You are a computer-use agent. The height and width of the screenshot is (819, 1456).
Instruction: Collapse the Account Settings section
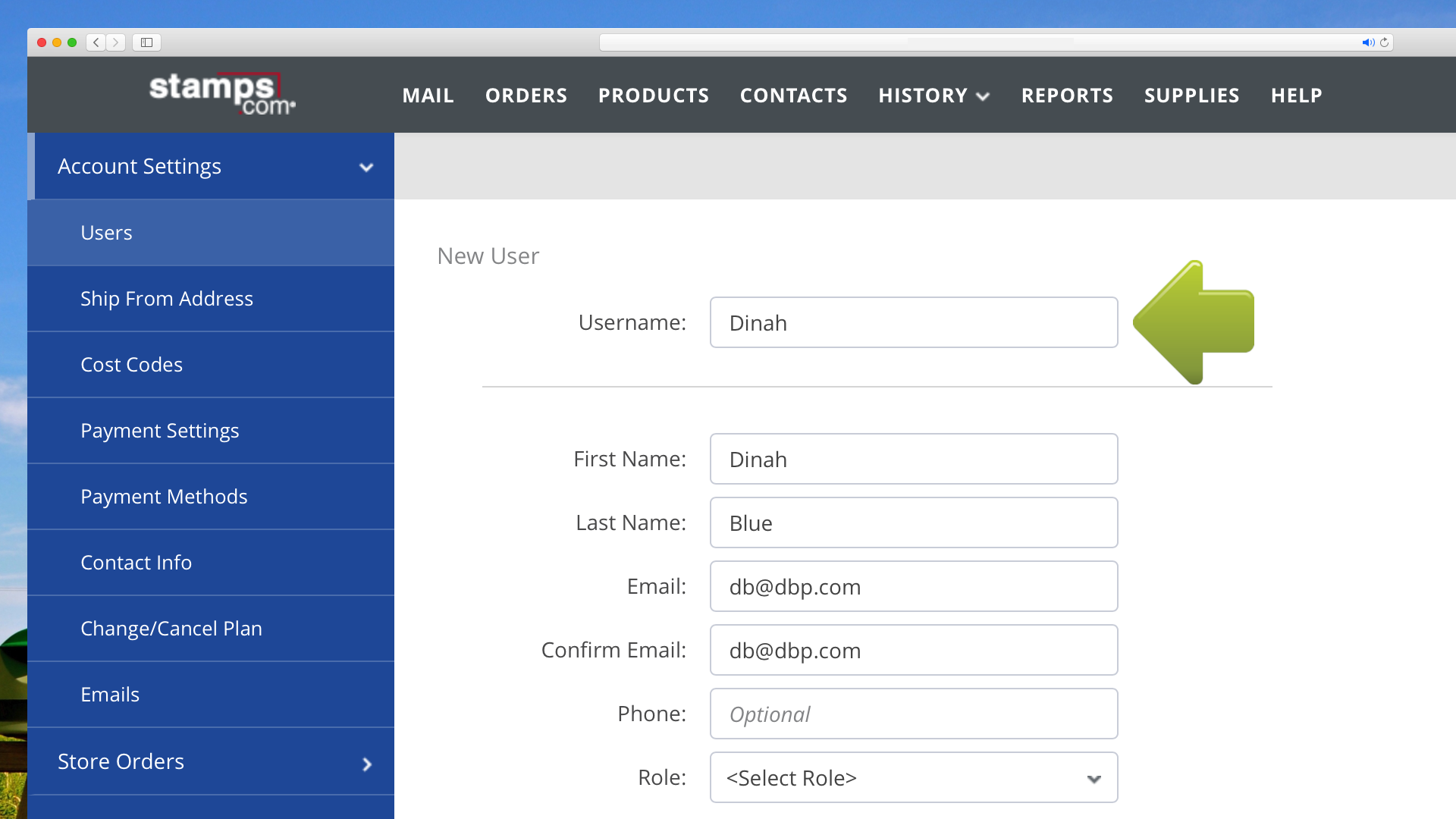(x=366, y=167)
